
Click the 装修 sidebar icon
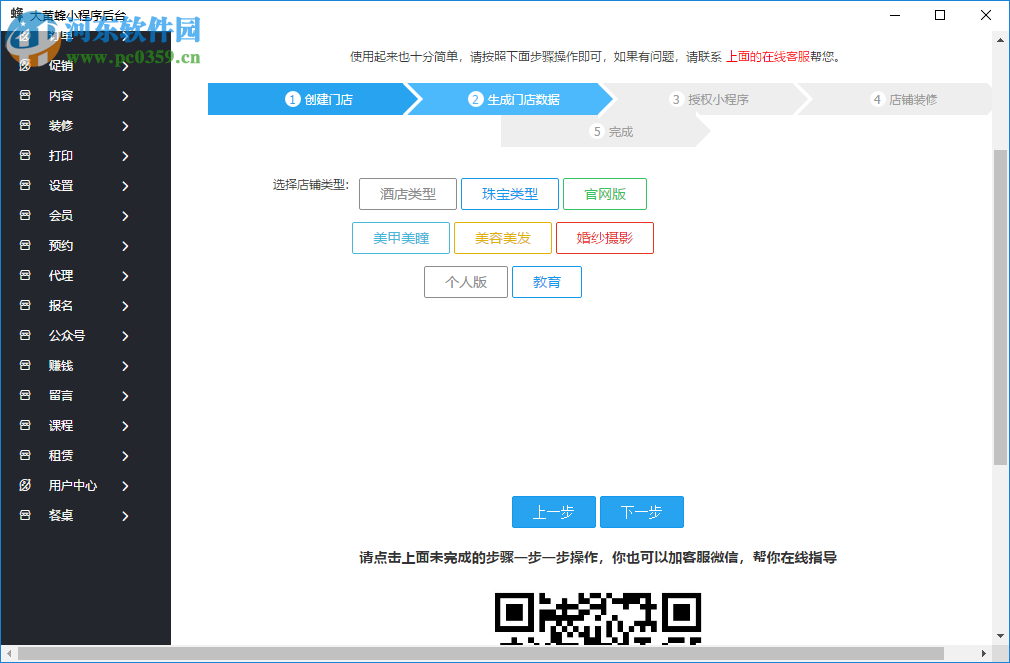pyautogui.click(x=24, y=125)
